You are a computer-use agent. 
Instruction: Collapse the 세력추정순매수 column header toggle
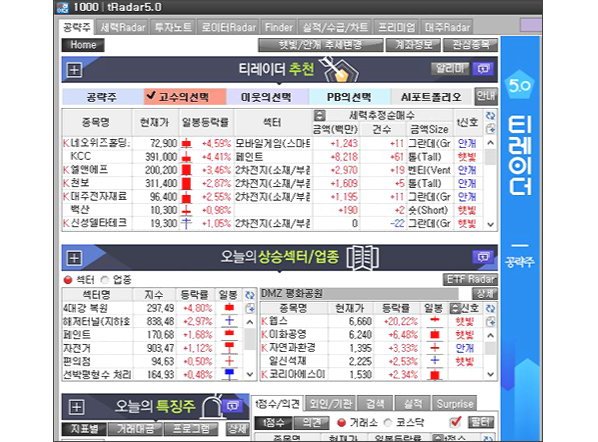(x=320, y=115)
